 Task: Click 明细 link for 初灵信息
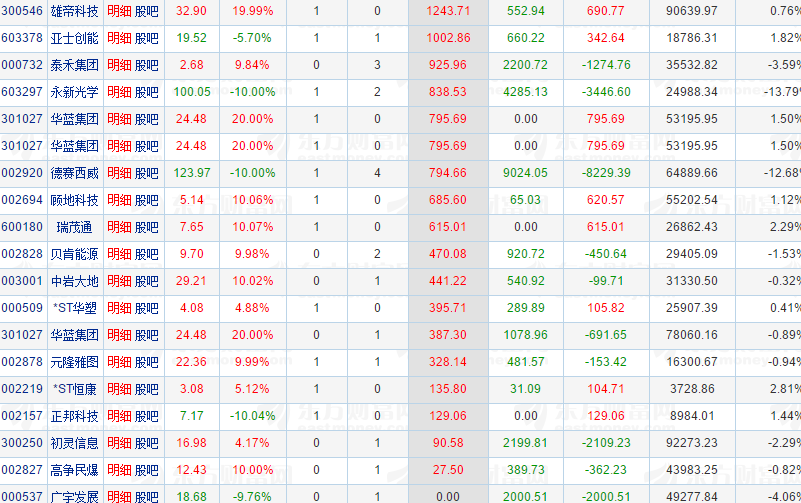[x=119, y=443]
